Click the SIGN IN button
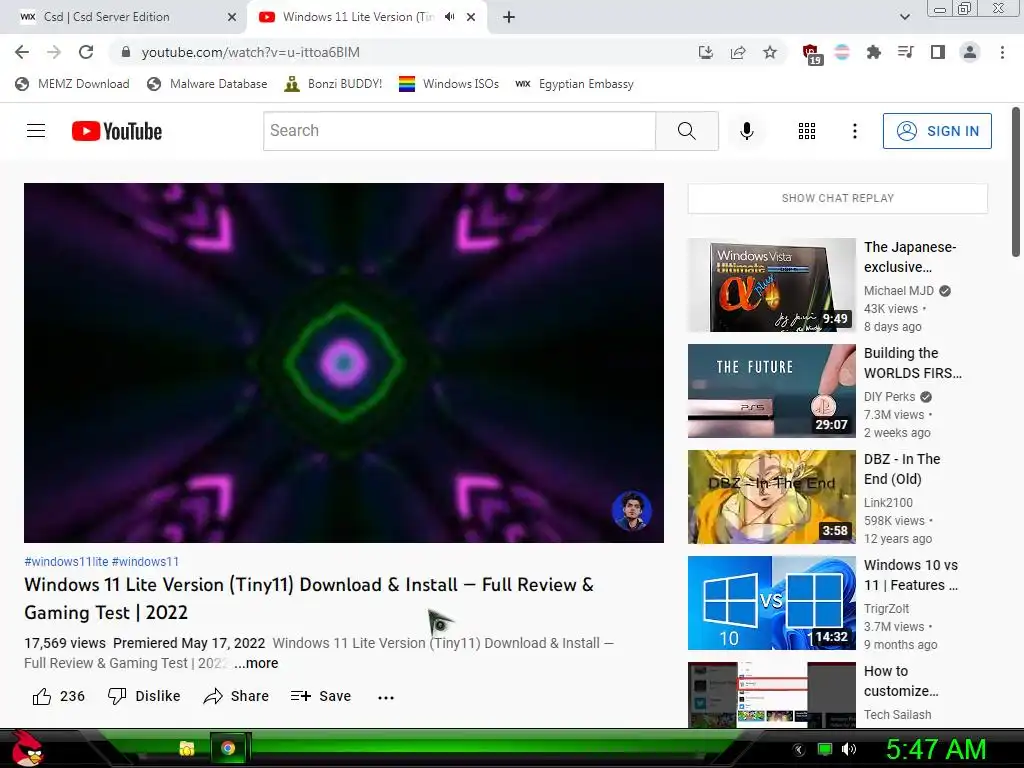 point(937,131)
